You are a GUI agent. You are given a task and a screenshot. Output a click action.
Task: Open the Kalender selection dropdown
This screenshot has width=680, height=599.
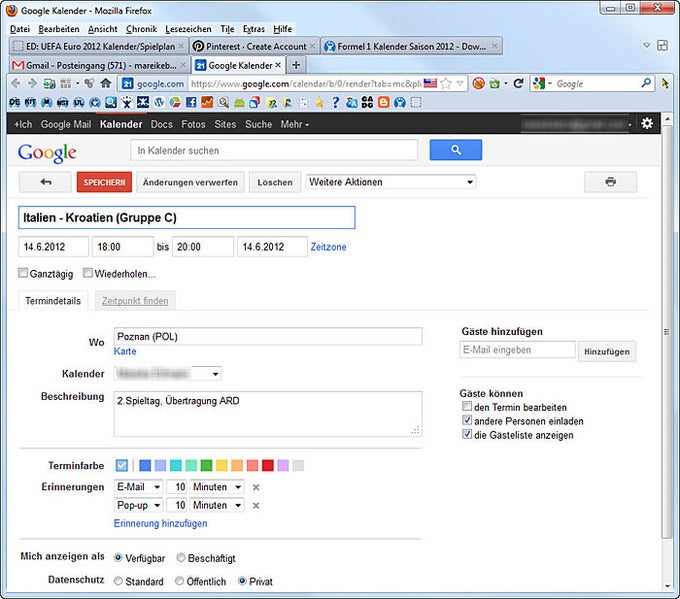[x=168, y=373]
